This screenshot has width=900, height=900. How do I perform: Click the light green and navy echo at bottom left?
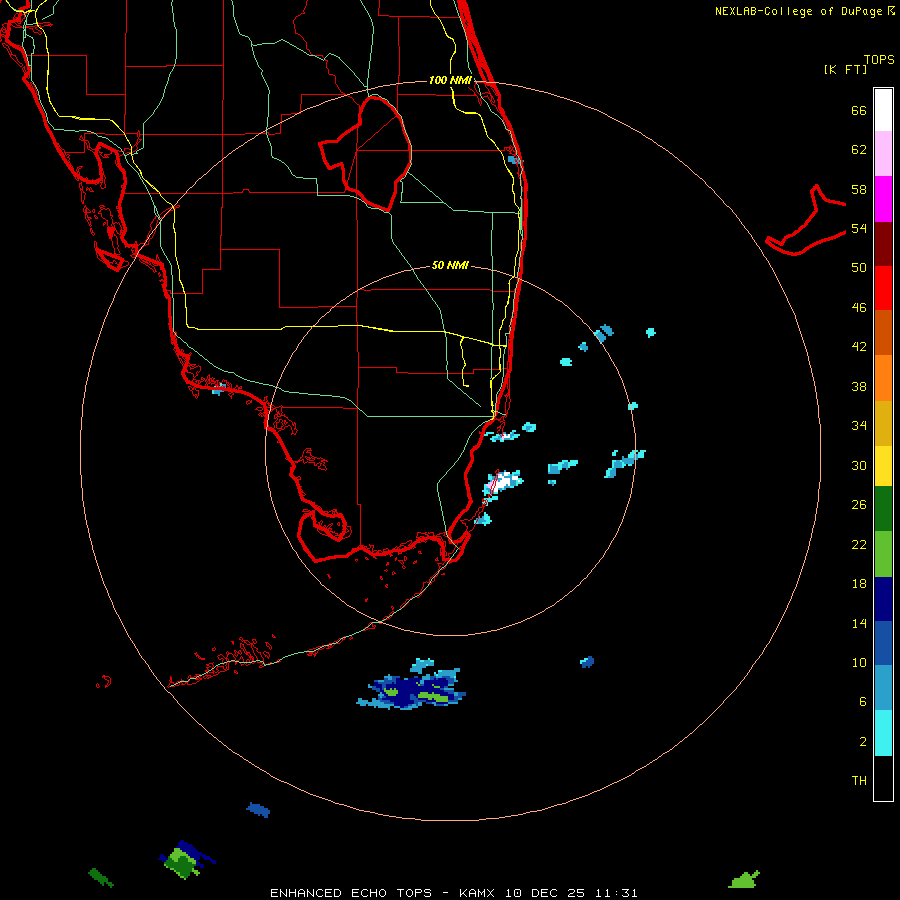(x=187, y=859)
